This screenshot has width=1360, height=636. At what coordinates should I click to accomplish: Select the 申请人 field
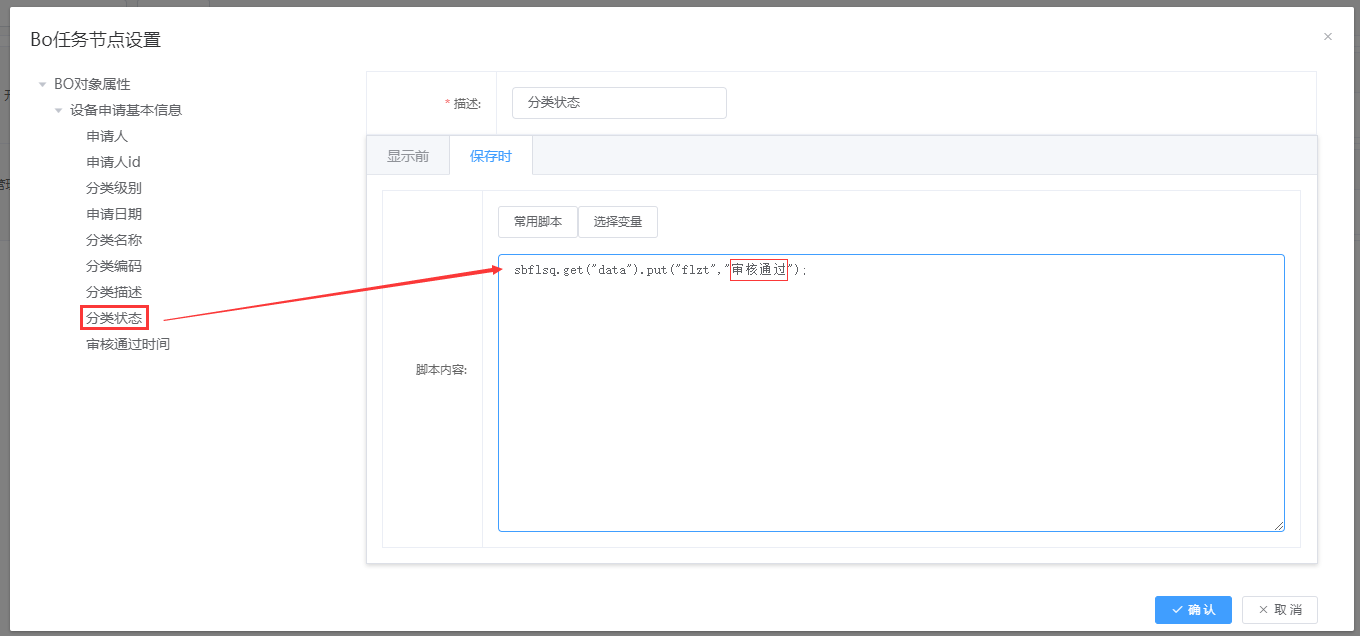(107, 136)
